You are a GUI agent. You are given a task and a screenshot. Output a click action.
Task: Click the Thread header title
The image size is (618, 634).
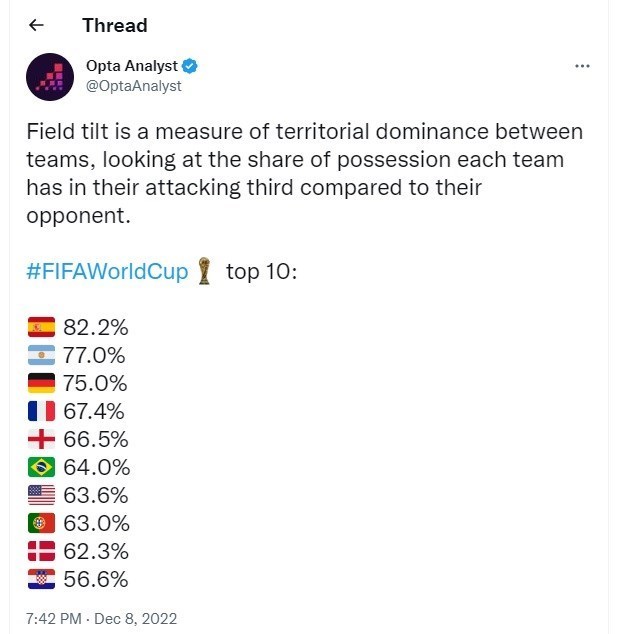(114, 26)
